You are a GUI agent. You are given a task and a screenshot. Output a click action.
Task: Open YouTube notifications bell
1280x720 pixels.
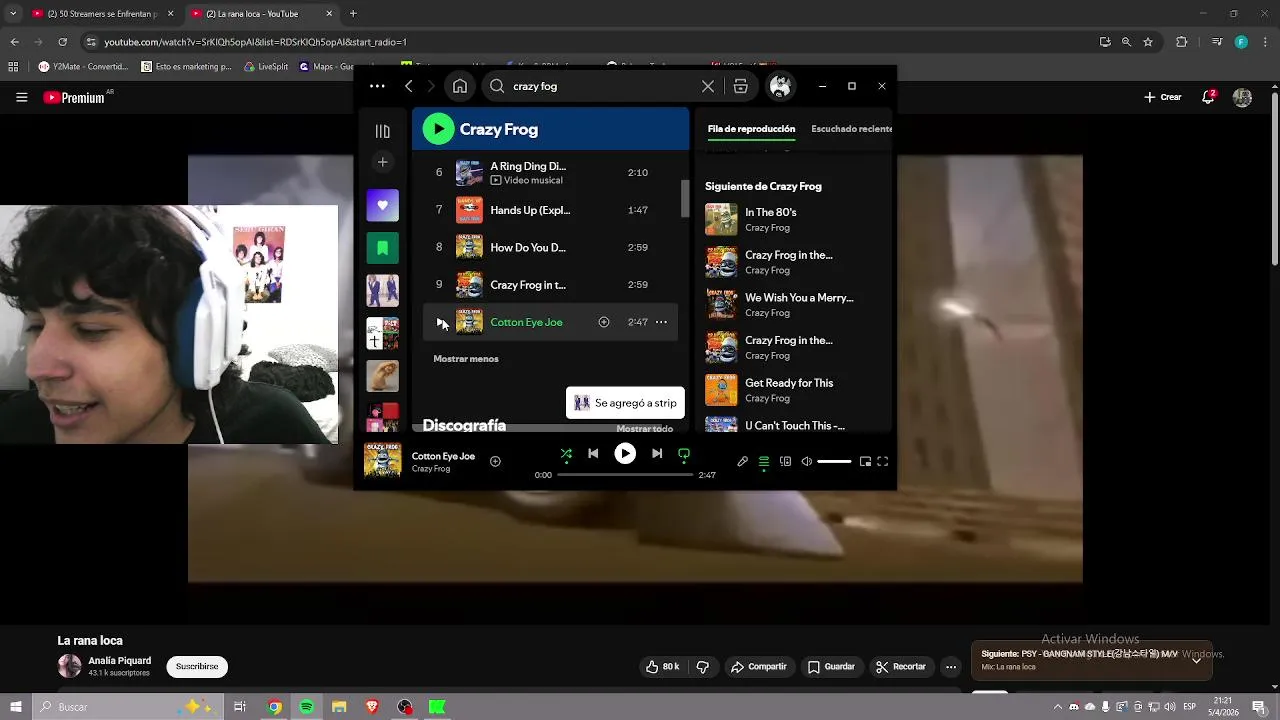tap(1209, 97)
